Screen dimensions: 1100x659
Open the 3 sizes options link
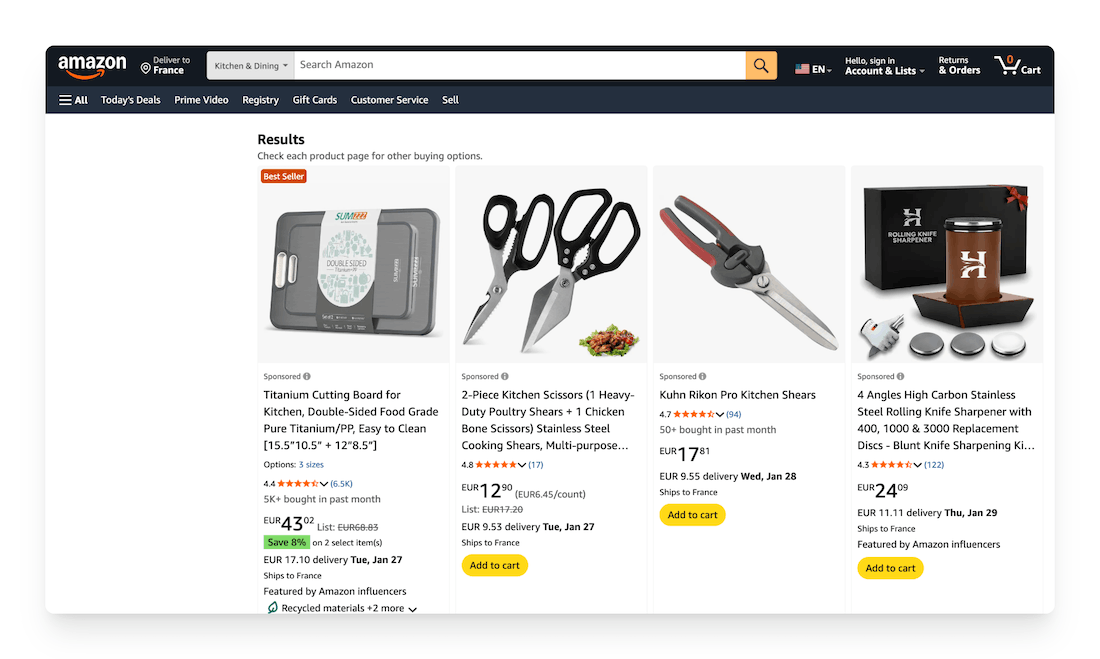[311, 465]
